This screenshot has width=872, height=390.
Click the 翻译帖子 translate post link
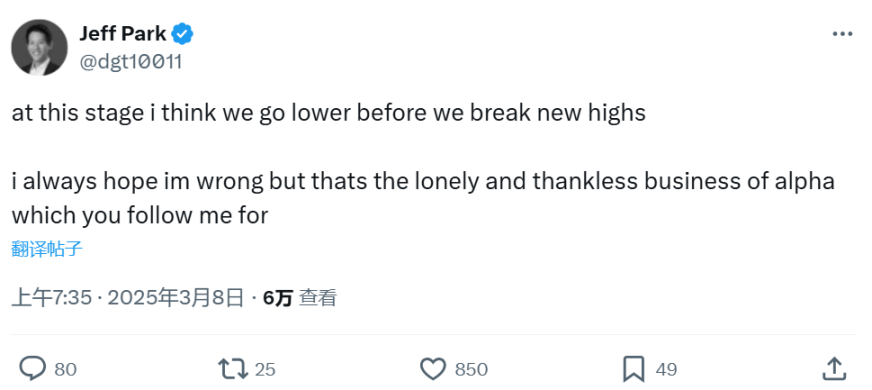pos(47,249)
